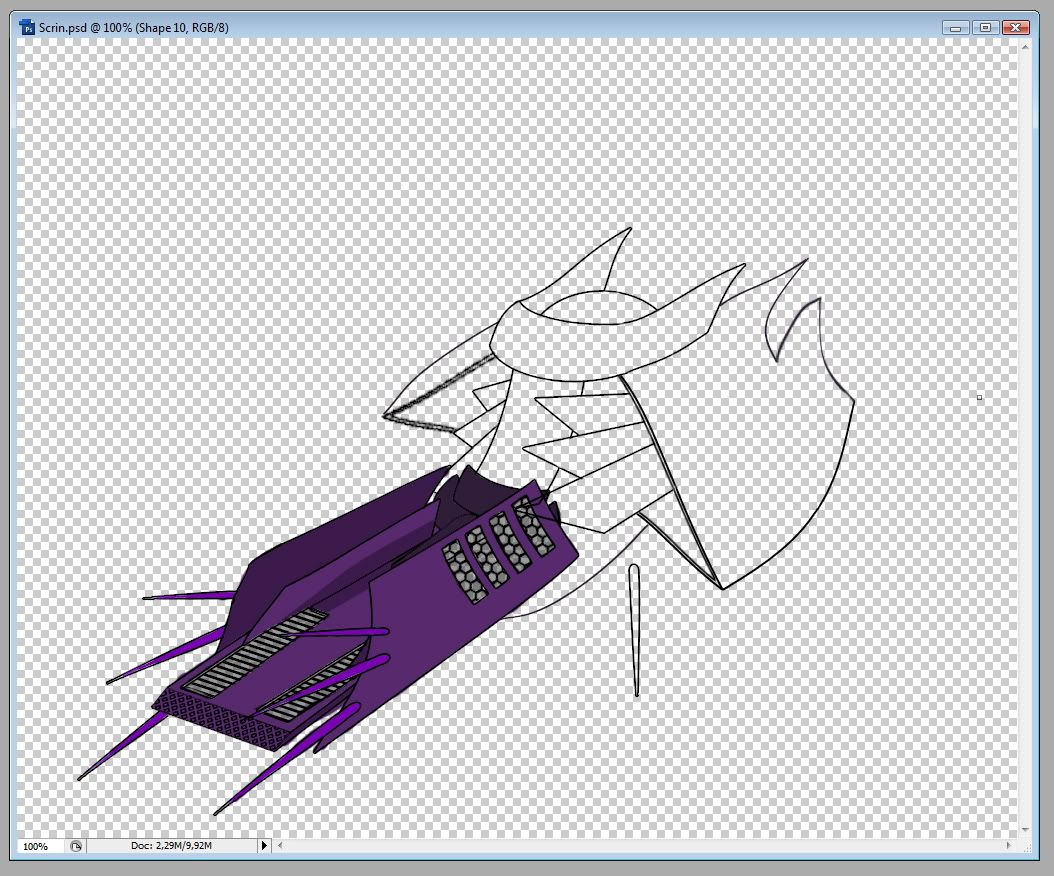Select the small square anchor point on canvas
This screenshot has height=876, width=1054.
979,397
